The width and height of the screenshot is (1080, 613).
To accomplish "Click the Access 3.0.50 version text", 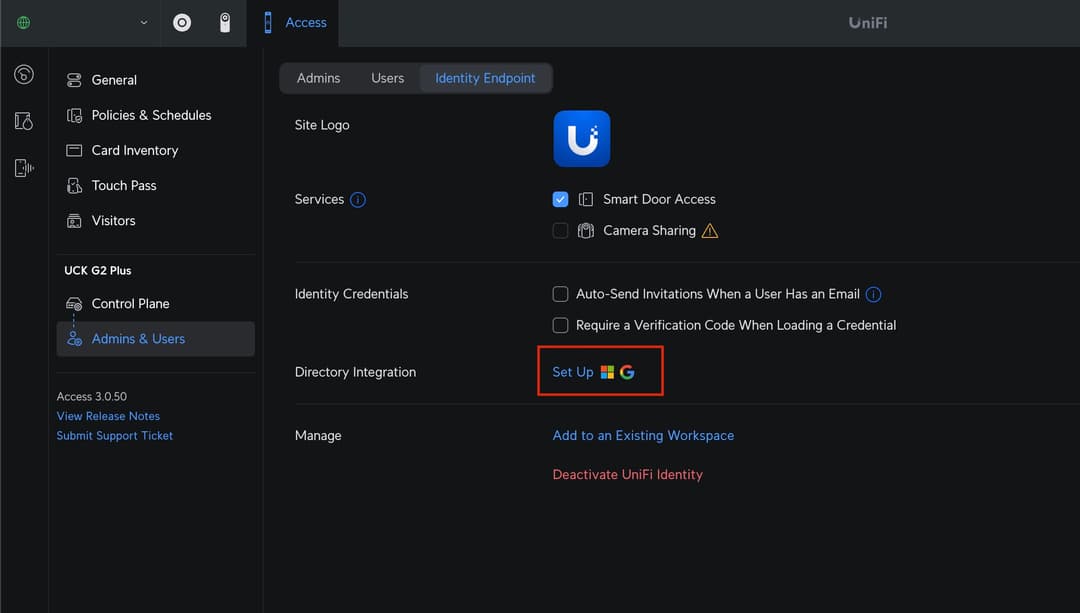I will (x=92, y=397).
